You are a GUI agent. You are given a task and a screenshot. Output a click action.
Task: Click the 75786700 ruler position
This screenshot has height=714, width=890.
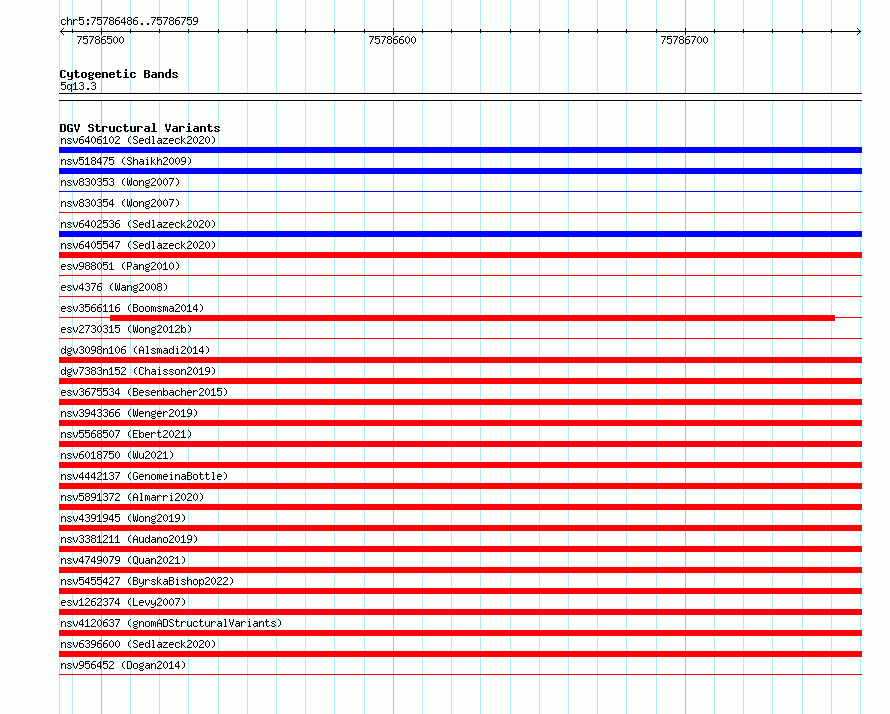685,40
